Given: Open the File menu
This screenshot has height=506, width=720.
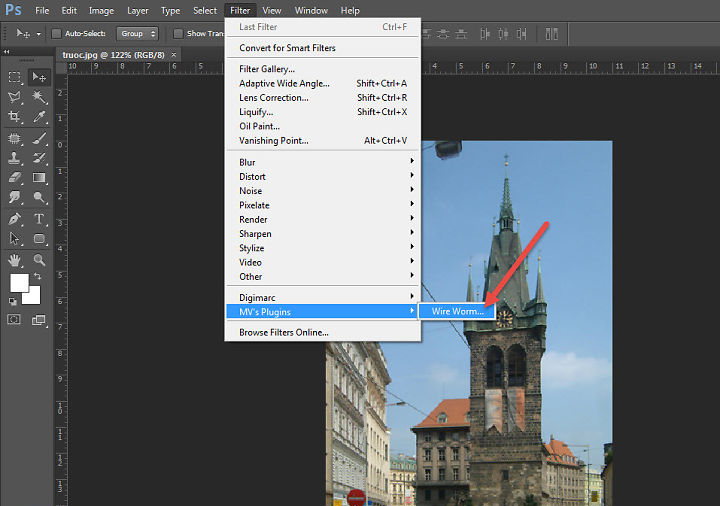Looking at the screenshot, I should point(42,10).
